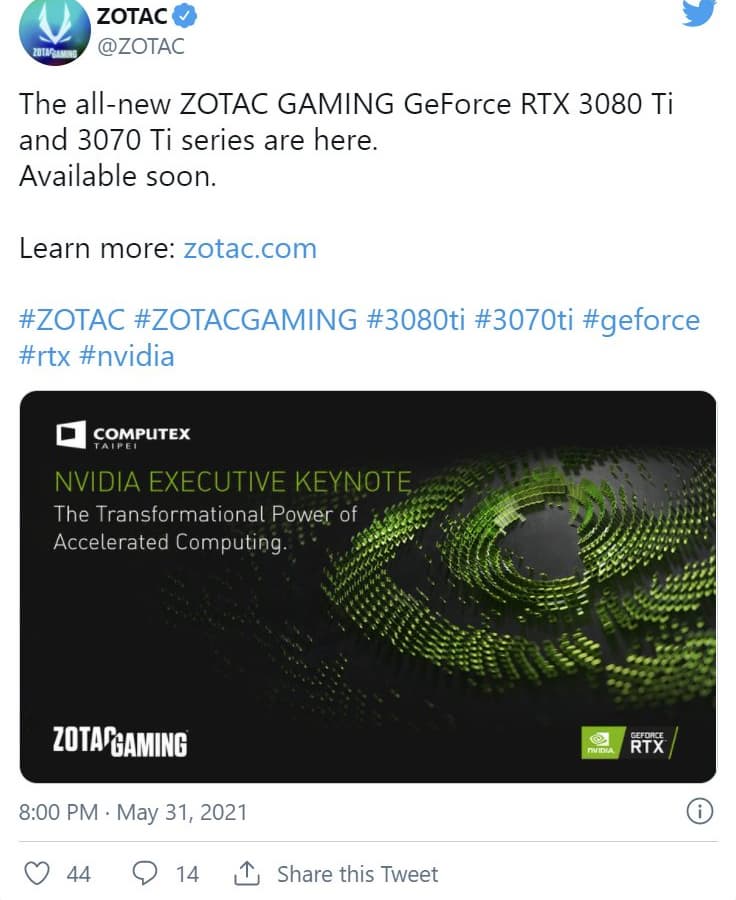Click the #ZOTACGAMING hashtag
The width and height of the screenshot is (736, 900).
pyautogui.click(x=245, y=320)
